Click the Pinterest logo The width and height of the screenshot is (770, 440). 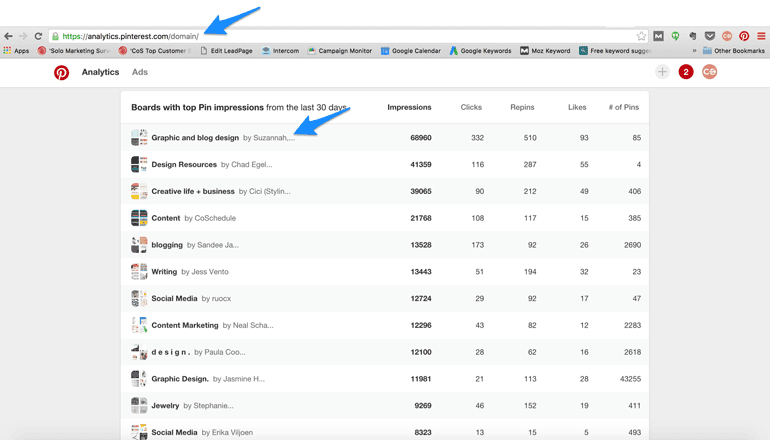pos(61,72)
